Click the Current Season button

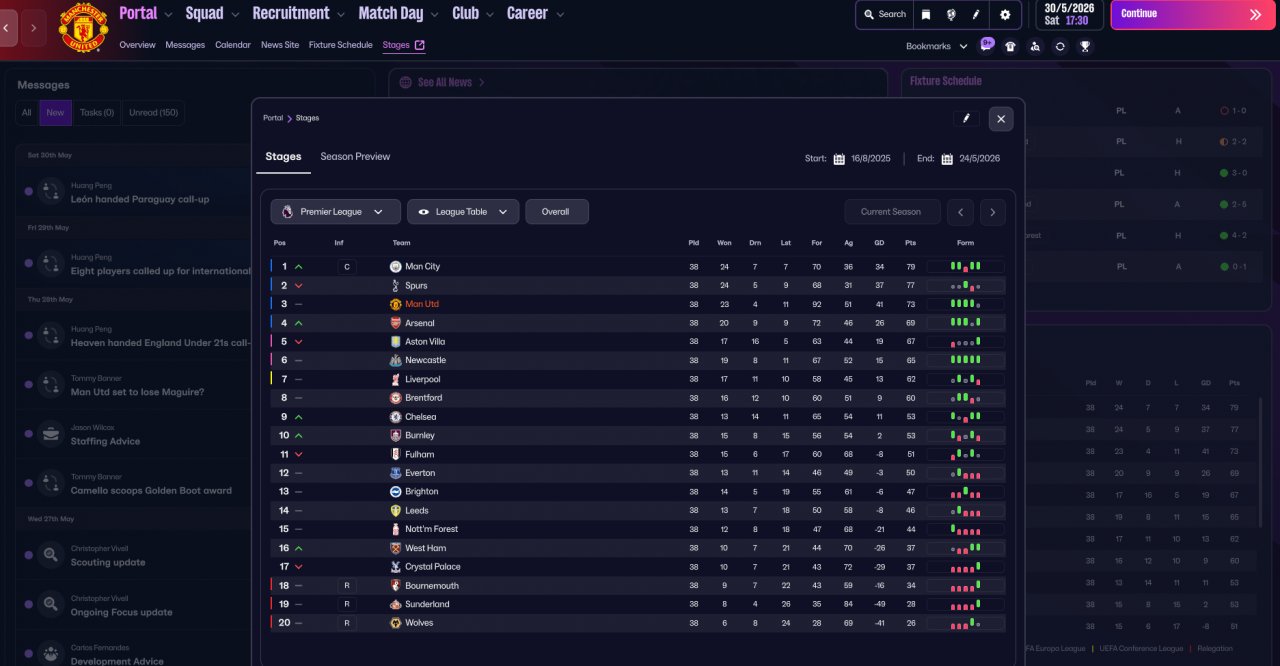click(891, 212)
